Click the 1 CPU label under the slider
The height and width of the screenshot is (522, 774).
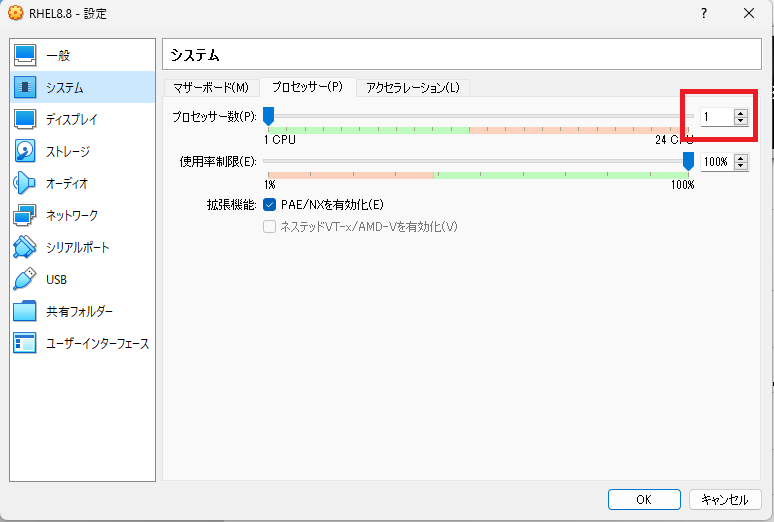pos(280,140)
